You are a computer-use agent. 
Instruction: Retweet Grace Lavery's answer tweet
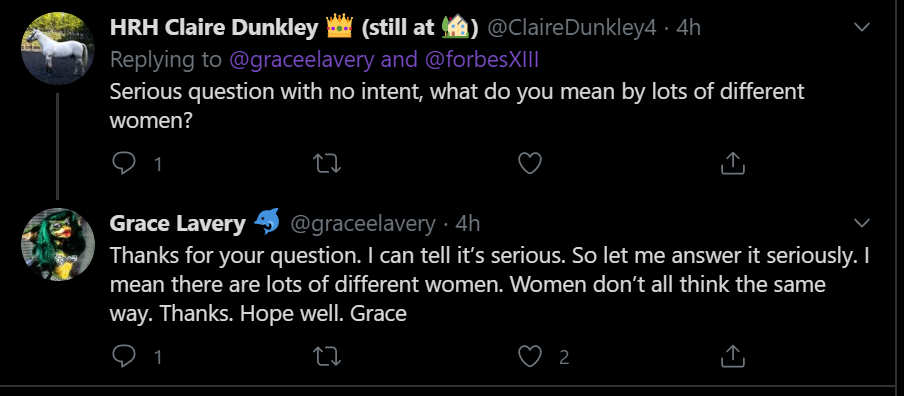(327, 356)
